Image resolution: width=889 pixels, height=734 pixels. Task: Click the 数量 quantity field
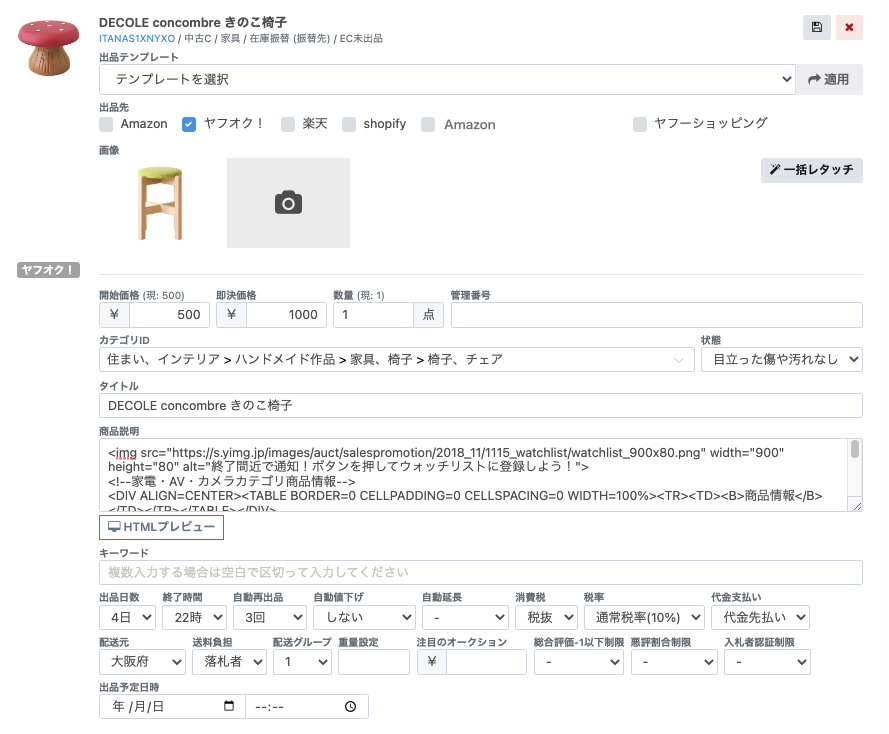[373, 315]
